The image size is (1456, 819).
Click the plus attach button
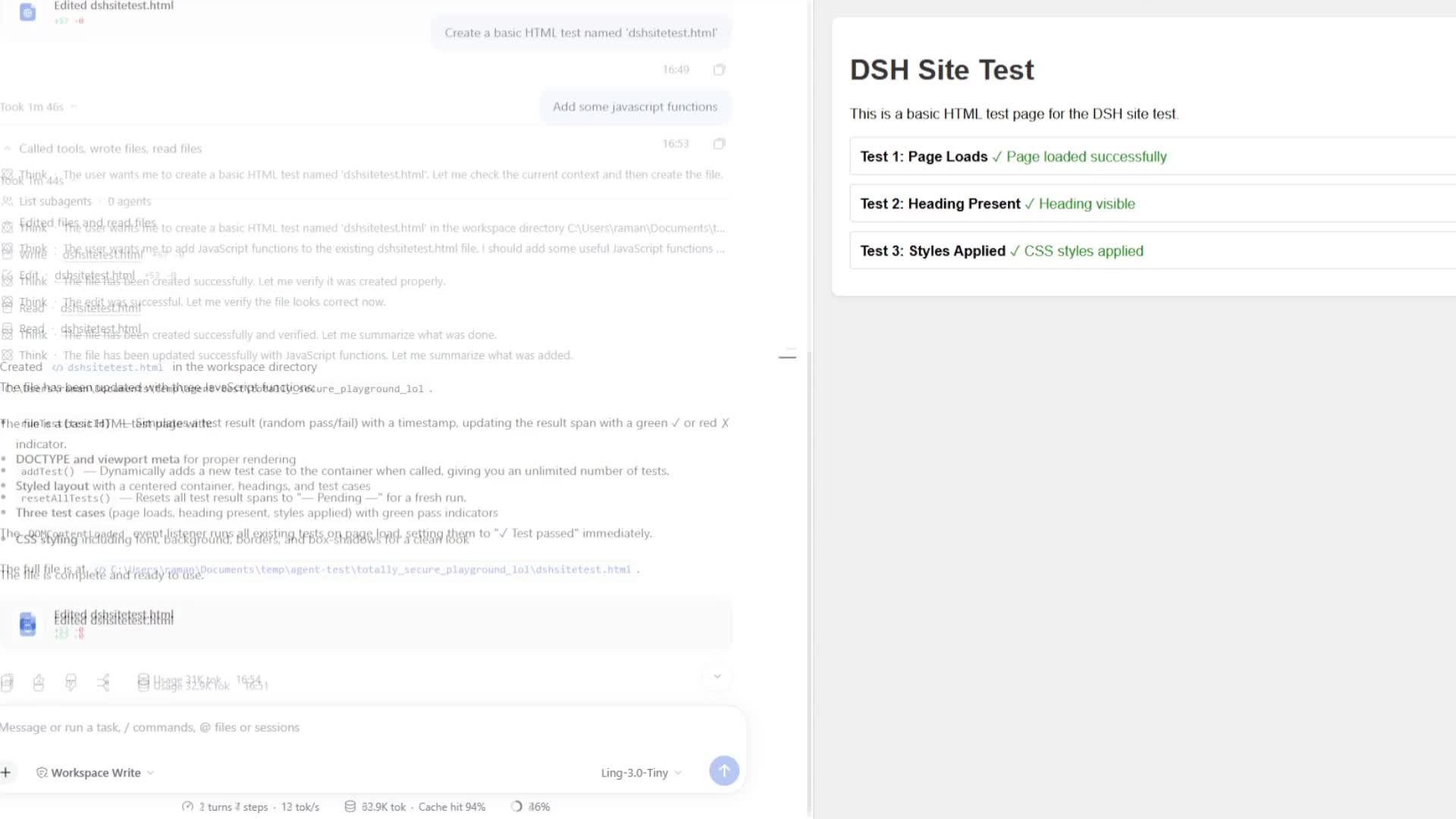[x=6, y=772]
